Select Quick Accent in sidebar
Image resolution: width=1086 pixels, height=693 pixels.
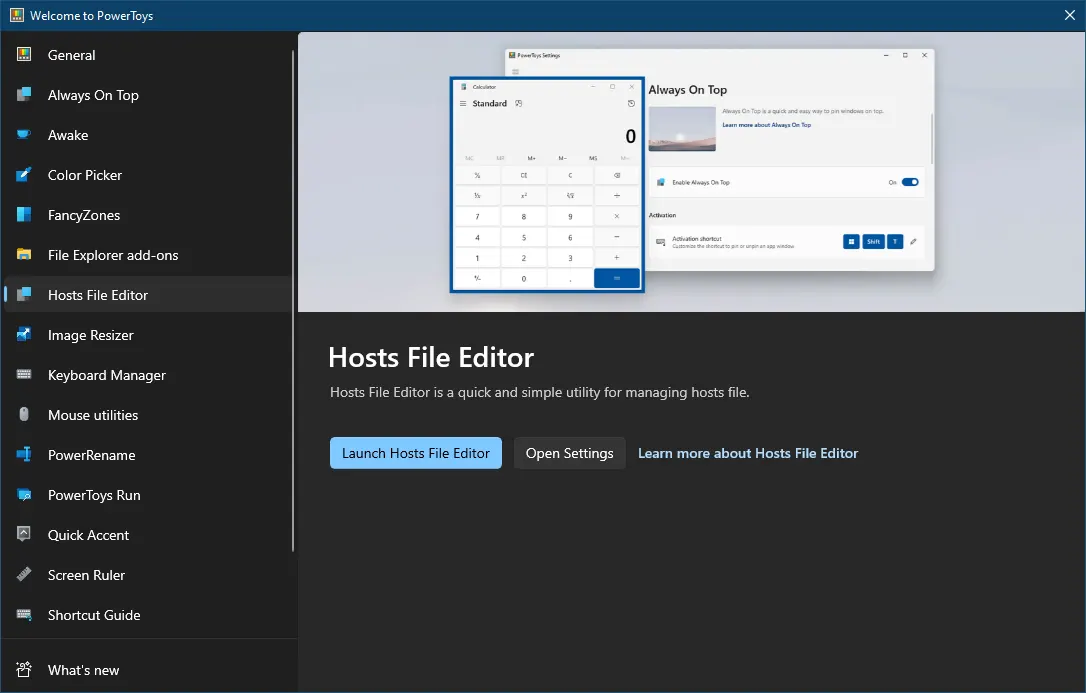(148, 534)
